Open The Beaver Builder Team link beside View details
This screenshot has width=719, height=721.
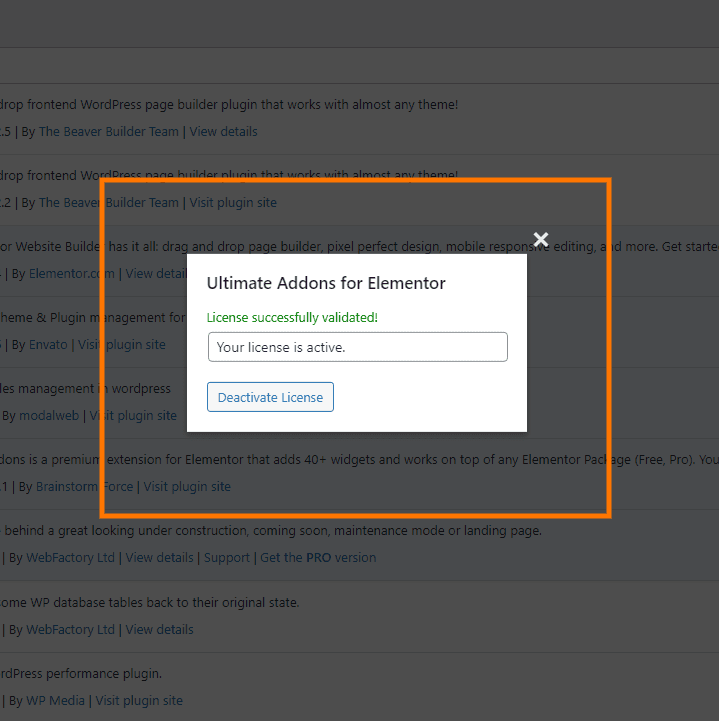click(108, 132)
